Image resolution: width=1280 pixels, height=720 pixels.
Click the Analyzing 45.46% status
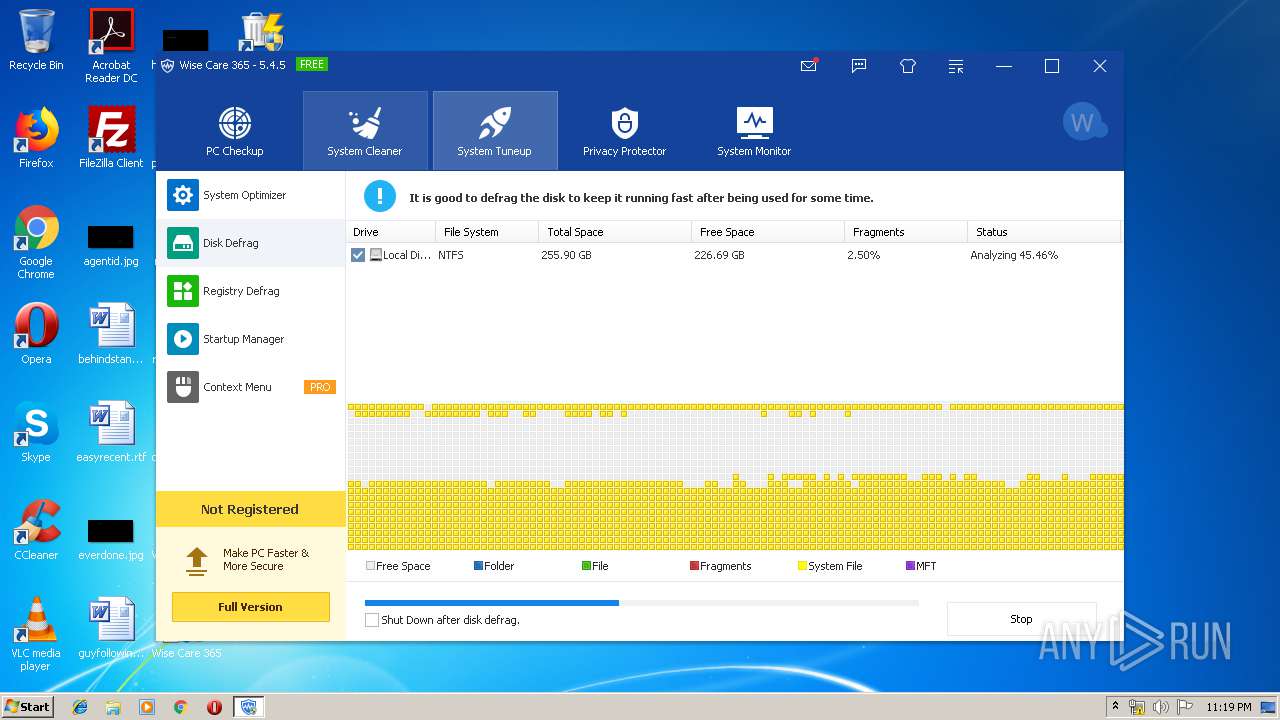point(1014,255)
